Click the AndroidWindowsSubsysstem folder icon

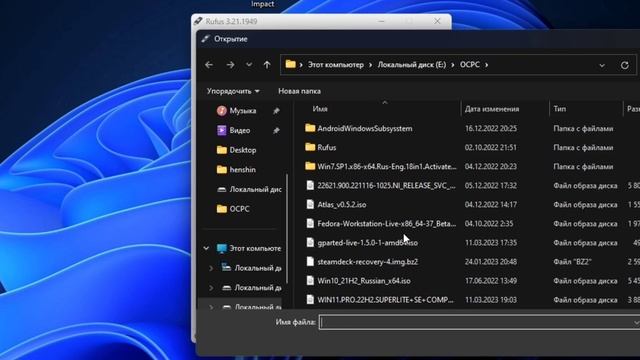point(310,128)
